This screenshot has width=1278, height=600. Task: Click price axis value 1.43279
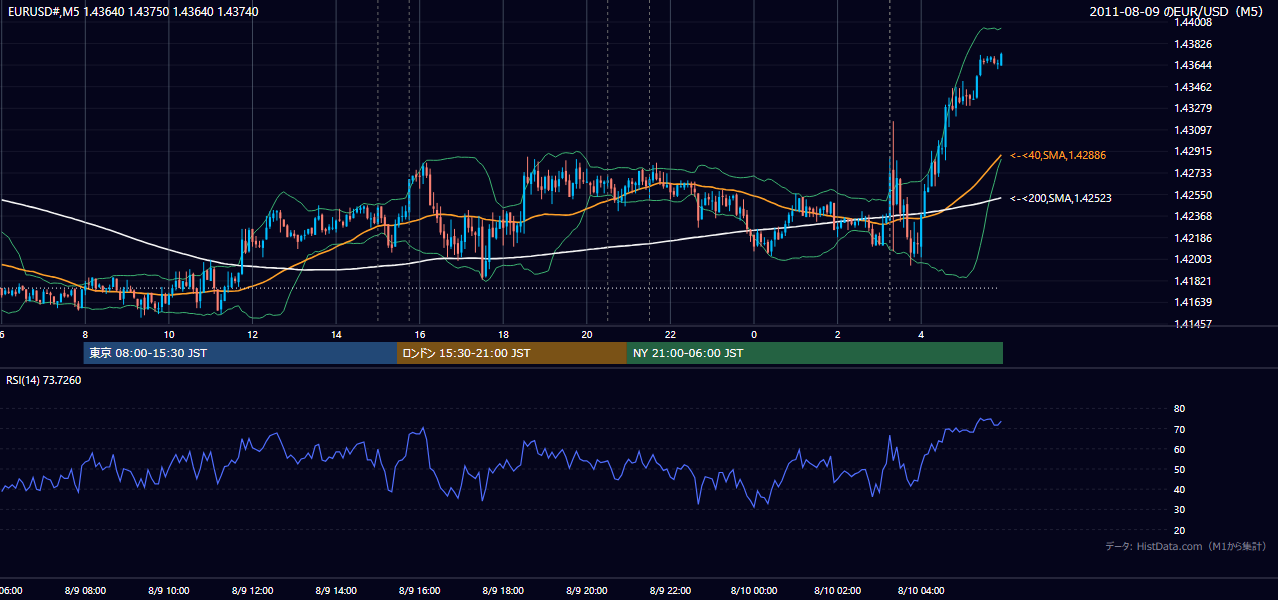pos(1193,108)
